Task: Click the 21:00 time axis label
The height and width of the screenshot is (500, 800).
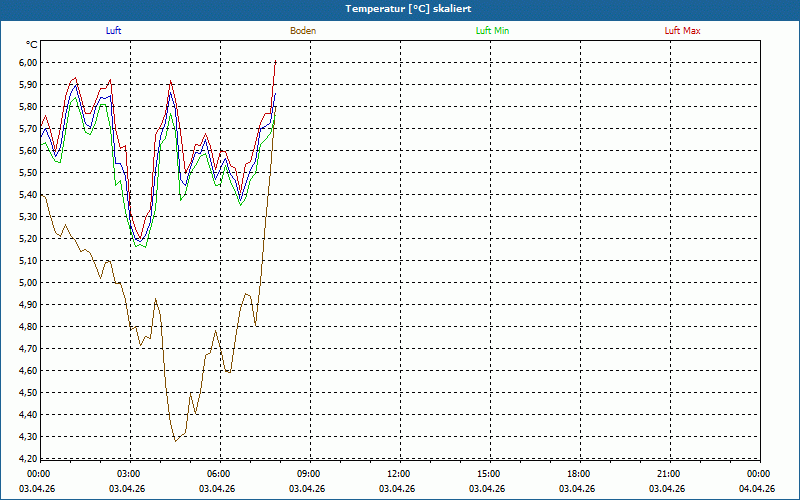Action: click(669, 474)
